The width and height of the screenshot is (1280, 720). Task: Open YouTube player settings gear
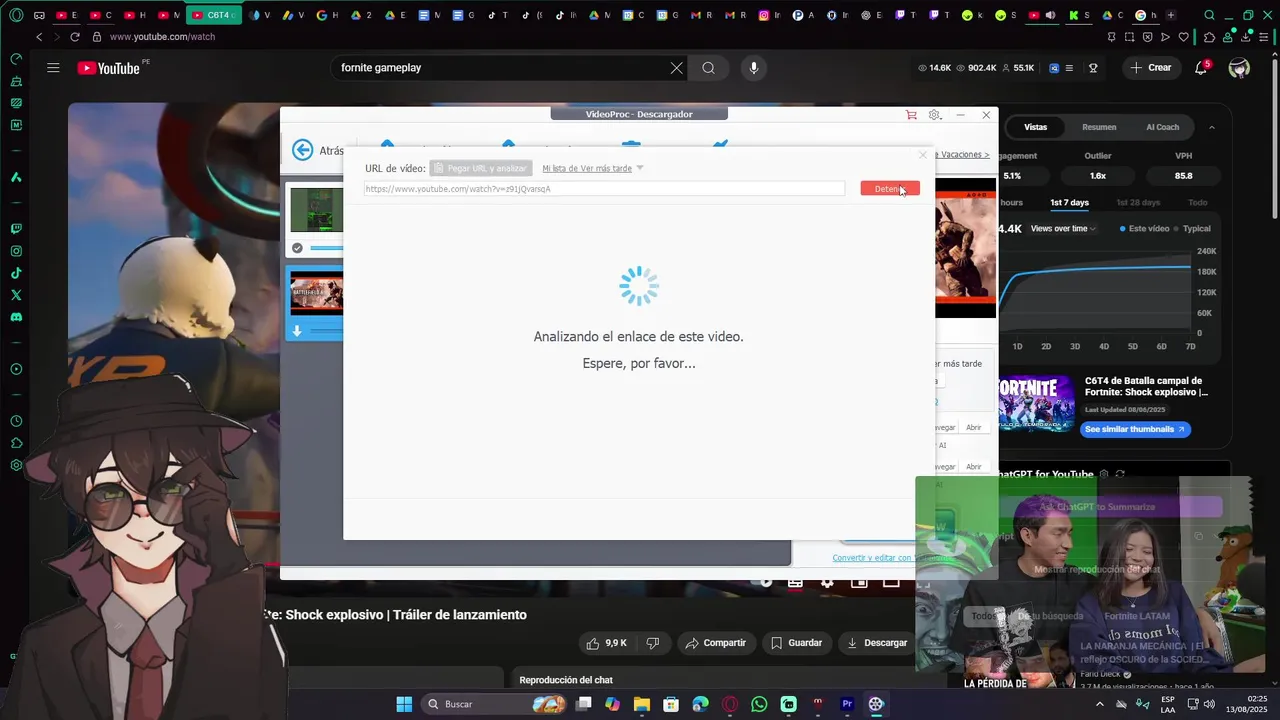[827, 583]
